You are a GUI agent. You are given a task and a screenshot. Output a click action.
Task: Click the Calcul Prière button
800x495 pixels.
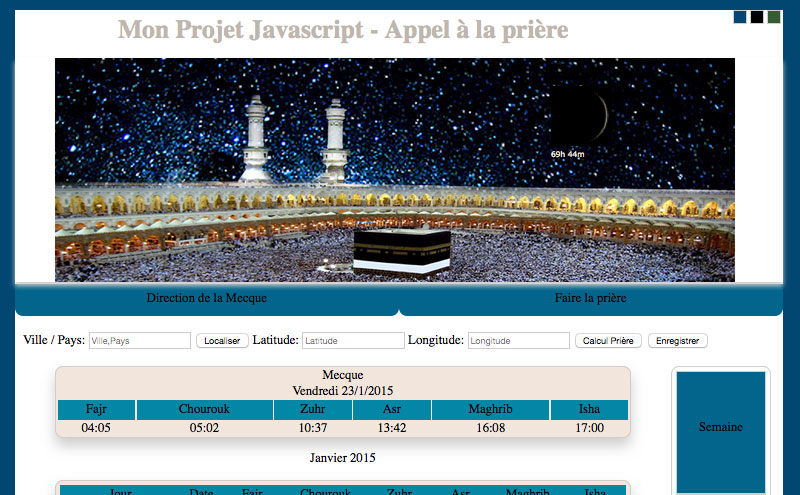(608, 340)
